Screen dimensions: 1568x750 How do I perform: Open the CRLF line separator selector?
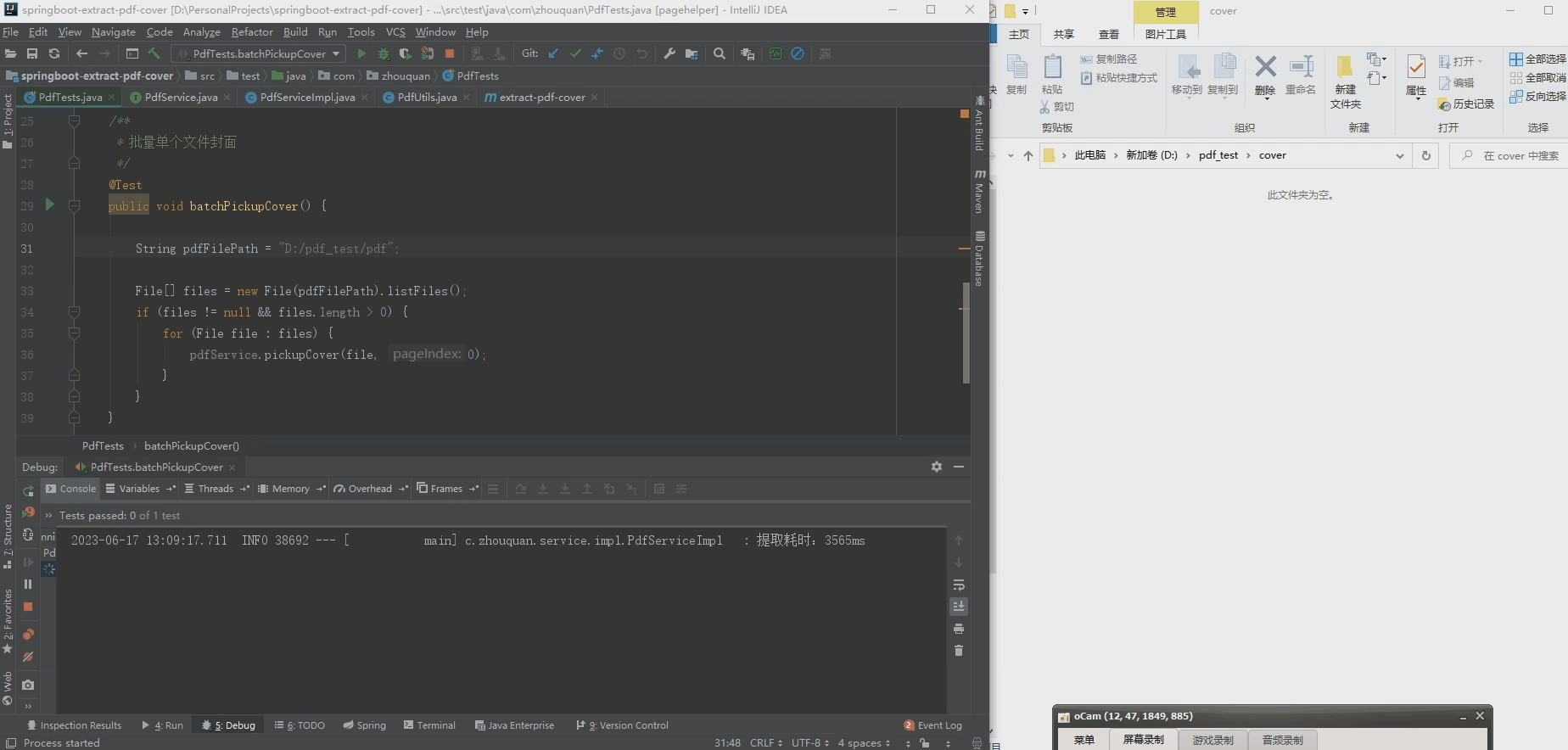(x=766, y=742)
